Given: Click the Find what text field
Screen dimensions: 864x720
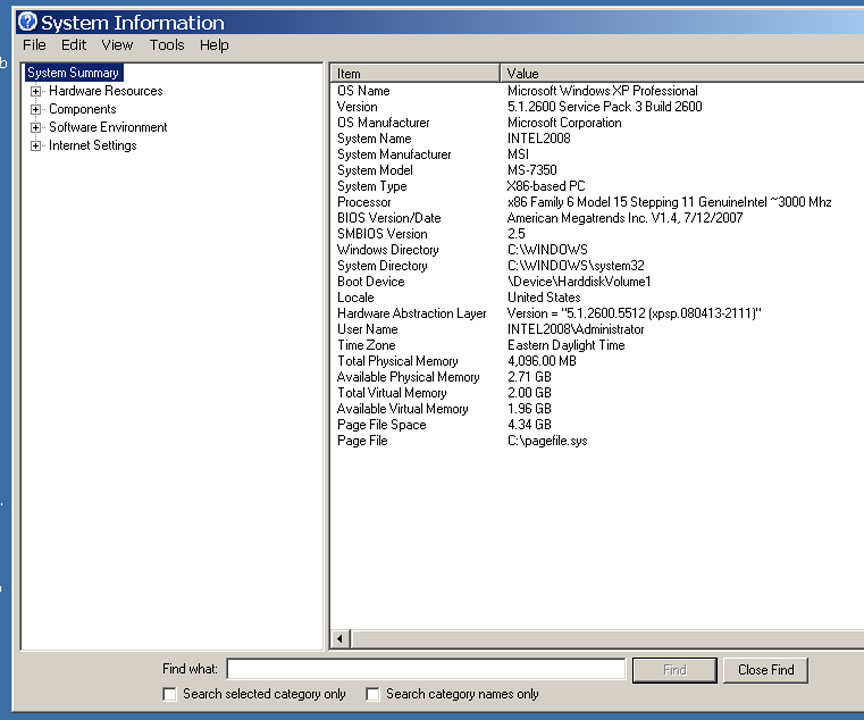Looking at the screenshot, I should (x=426, y=669).
